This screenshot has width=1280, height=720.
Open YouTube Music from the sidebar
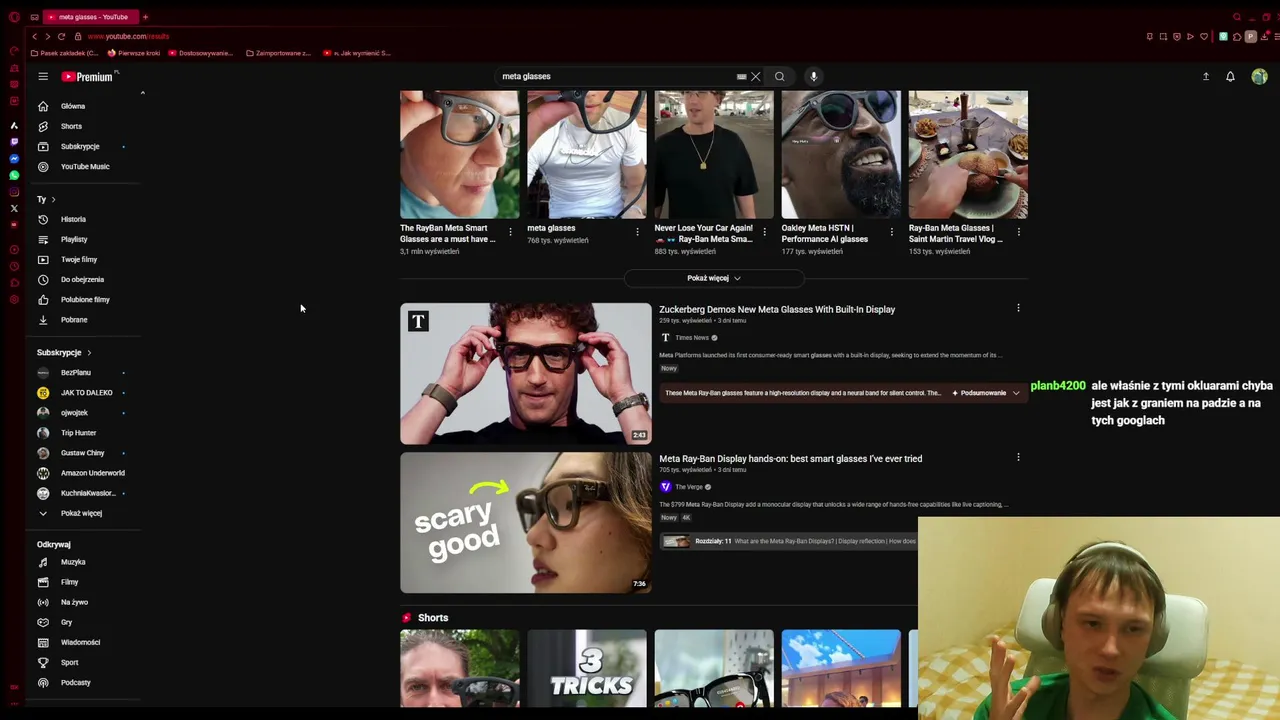[84, 166]
